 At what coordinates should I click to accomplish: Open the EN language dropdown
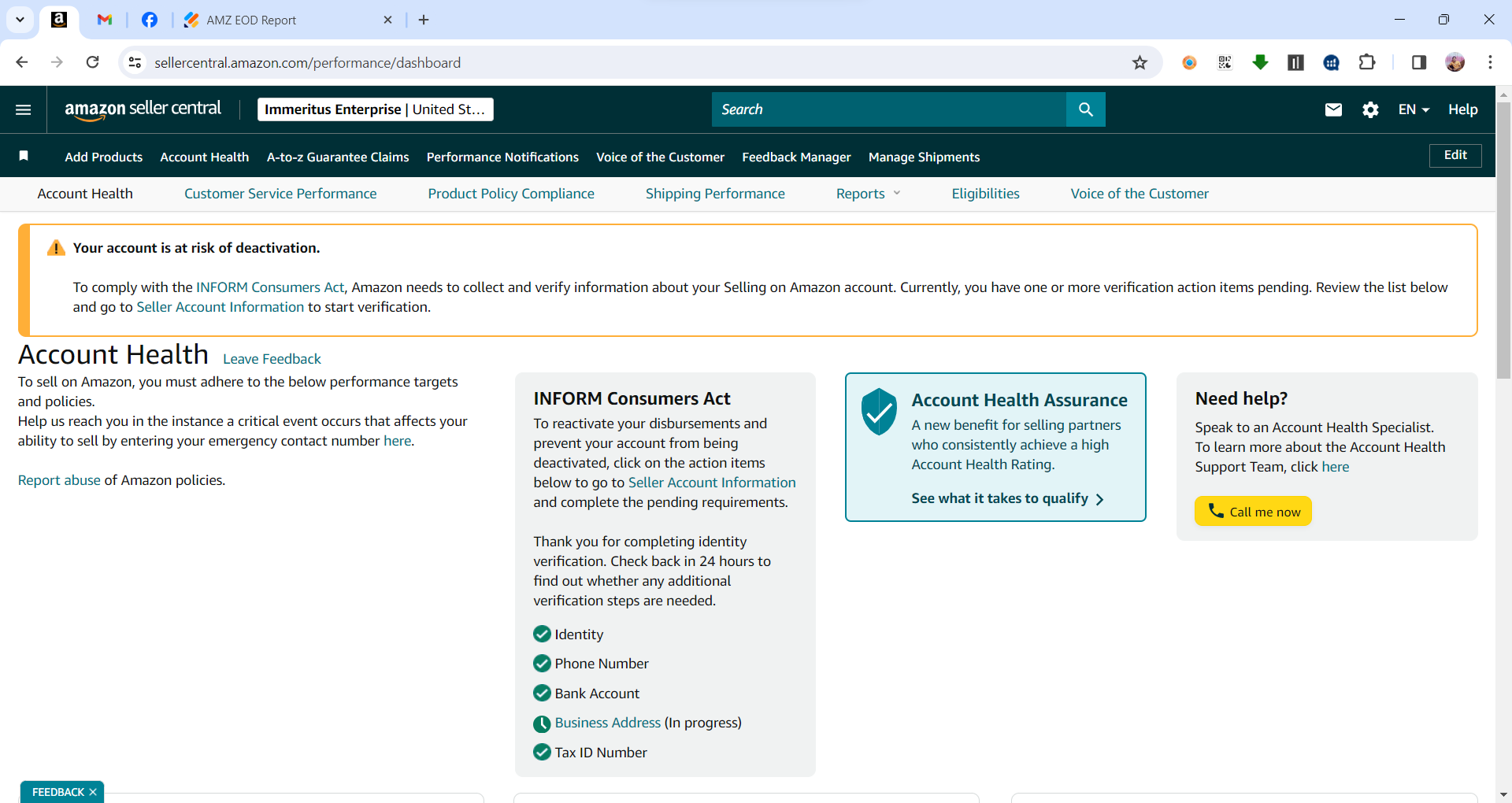tap(1414, 109)
